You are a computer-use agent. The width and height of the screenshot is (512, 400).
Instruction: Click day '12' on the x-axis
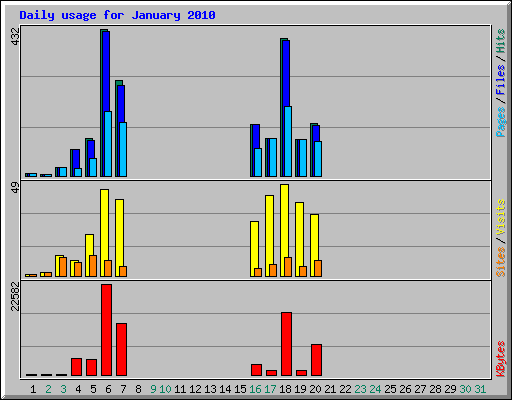195,389
